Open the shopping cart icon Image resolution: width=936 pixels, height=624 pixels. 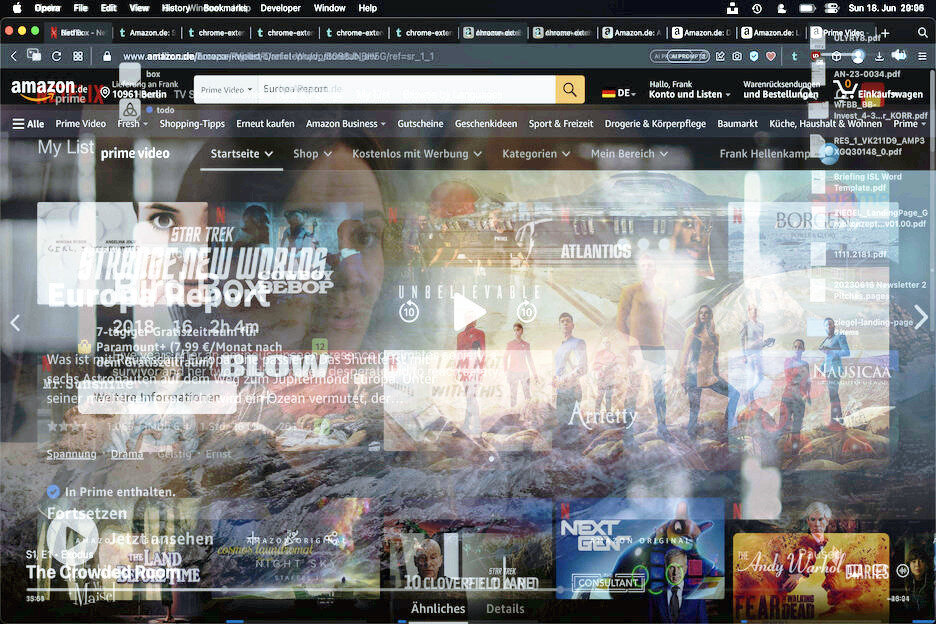pyautogui.click(x=844, y=90)
